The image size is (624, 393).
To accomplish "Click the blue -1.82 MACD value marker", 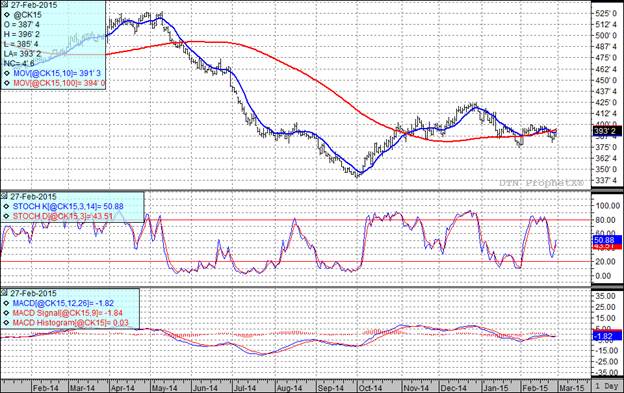I will pos(607,337).
